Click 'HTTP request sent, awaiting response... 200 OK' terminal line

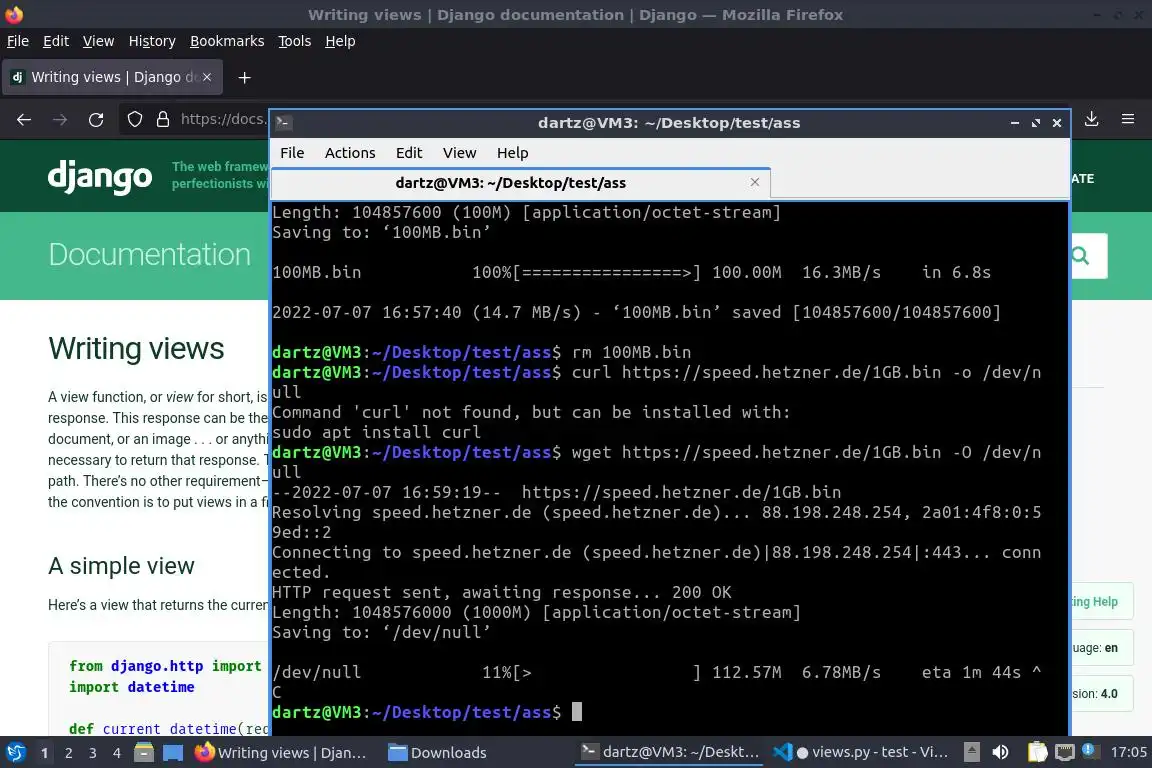[x=502, y=592]
